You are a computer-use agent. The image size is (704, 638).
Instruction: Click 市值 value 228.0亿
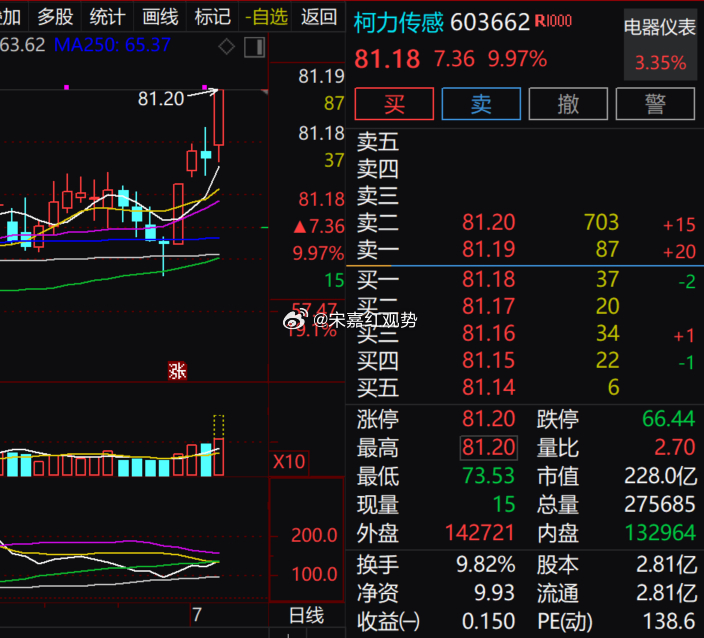(x=660, y=476)
